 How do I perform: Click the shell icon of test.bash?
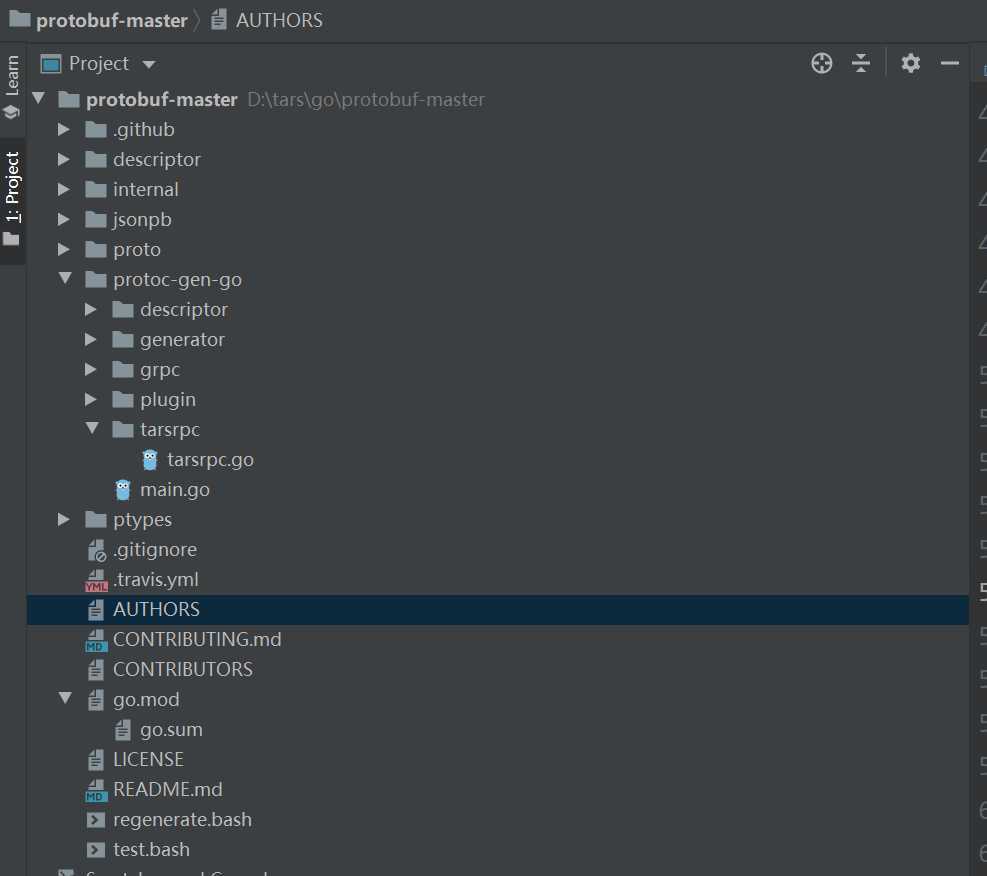coord(96,850)
